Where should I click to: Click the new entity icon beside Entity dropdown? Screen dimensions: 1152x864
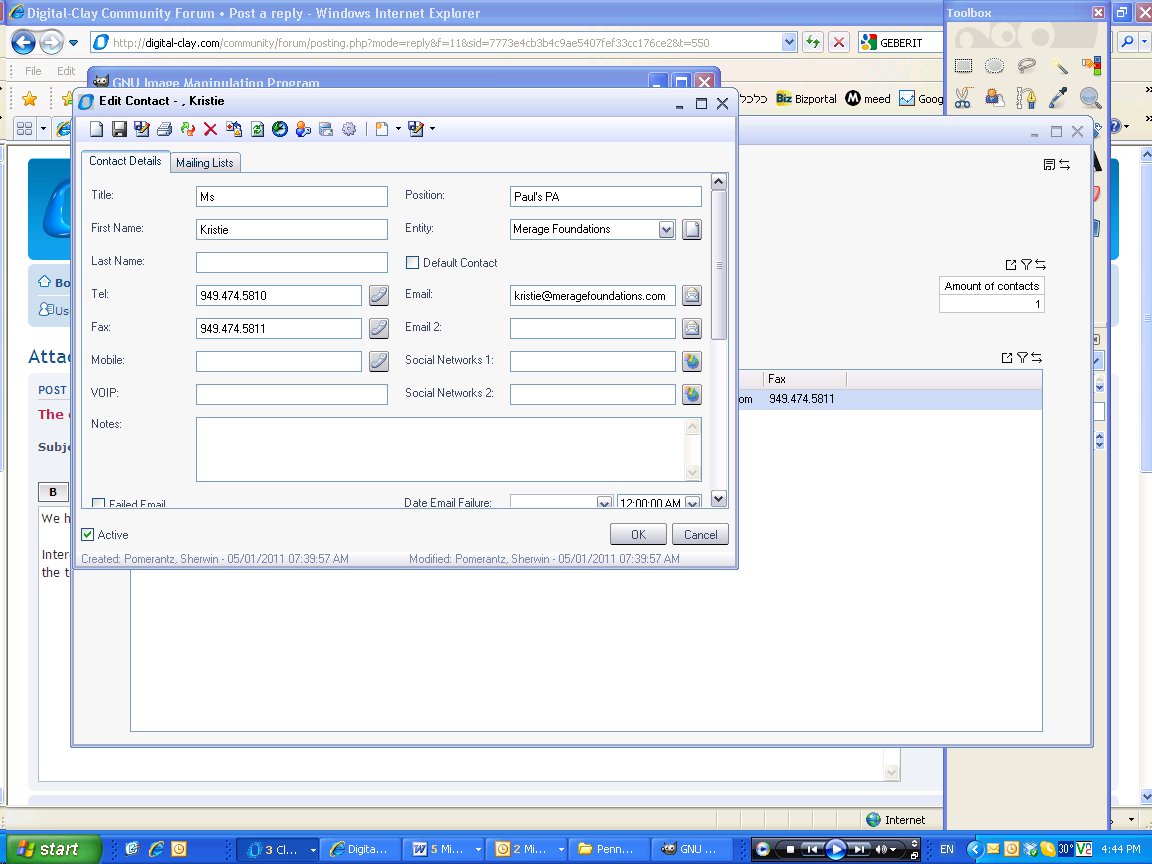691,229
